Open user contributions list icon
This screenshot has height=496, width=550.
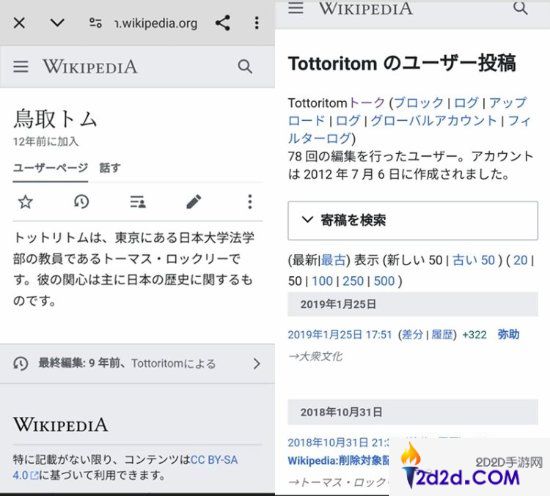[138, 202]
